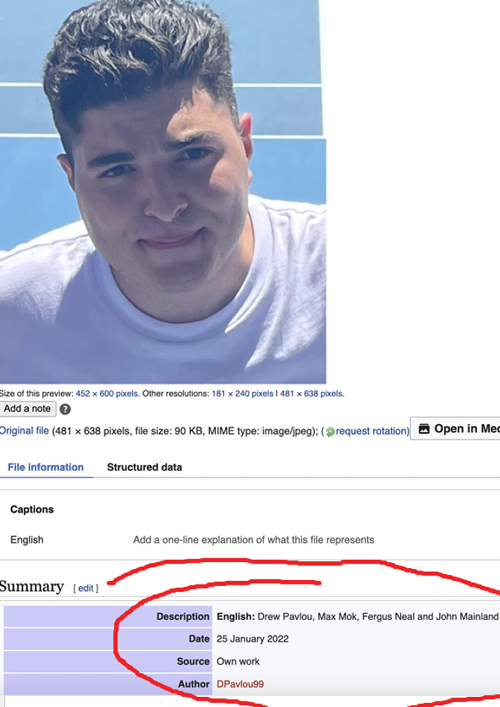Screen dimensions: 500x707
Task: Click the Captions heading
Action: tap(32, 510)
